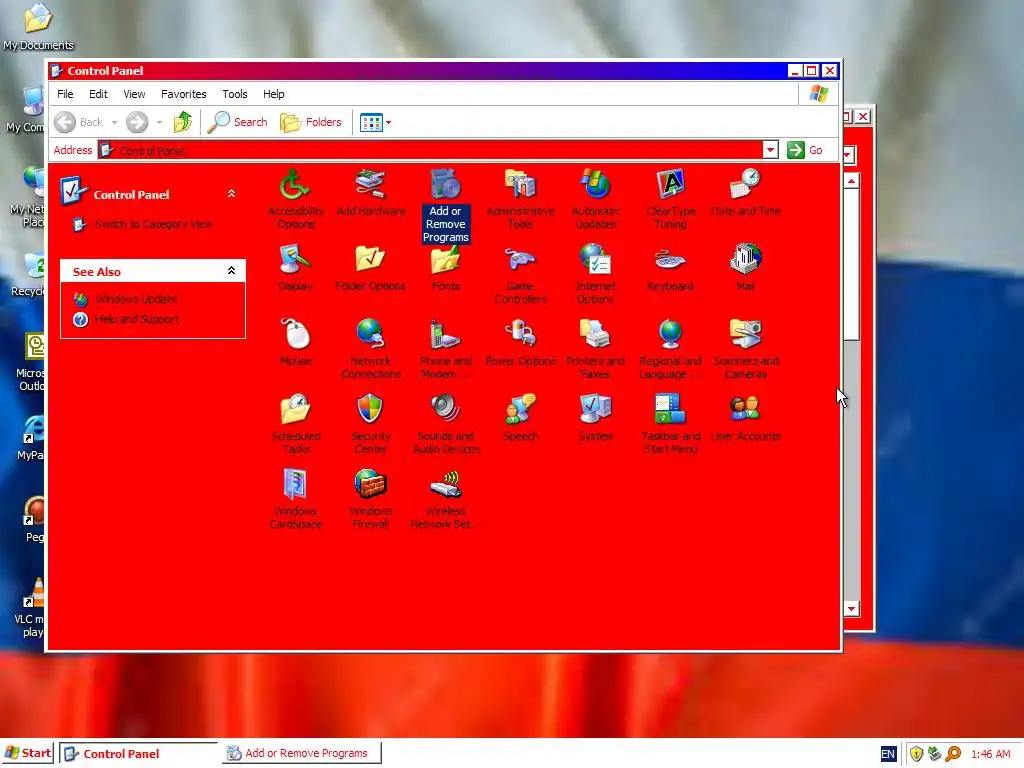The width and height of the screenshot is (1024, 768).
Task: Click the security shield tray icon
Action: click(x=916, y=754)
